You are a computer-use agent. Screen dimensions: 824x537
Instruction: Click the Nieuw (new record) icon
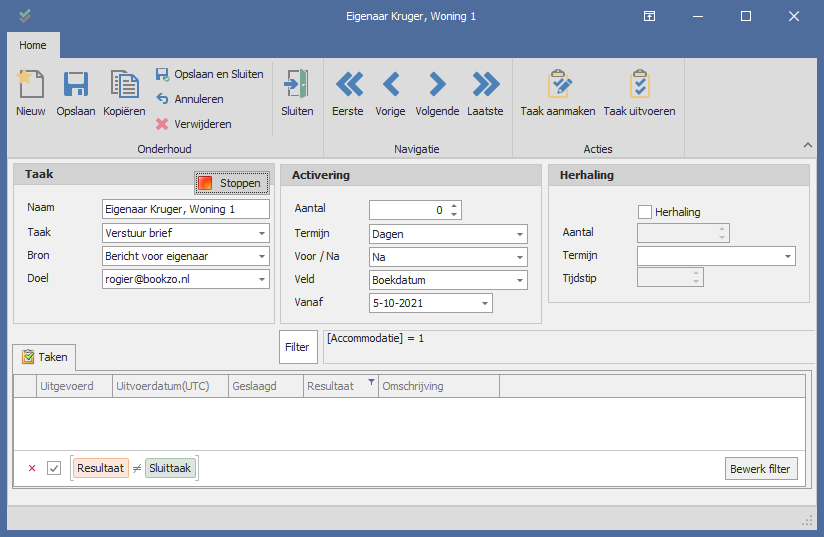pyautogui.click(x=30, y=84)
